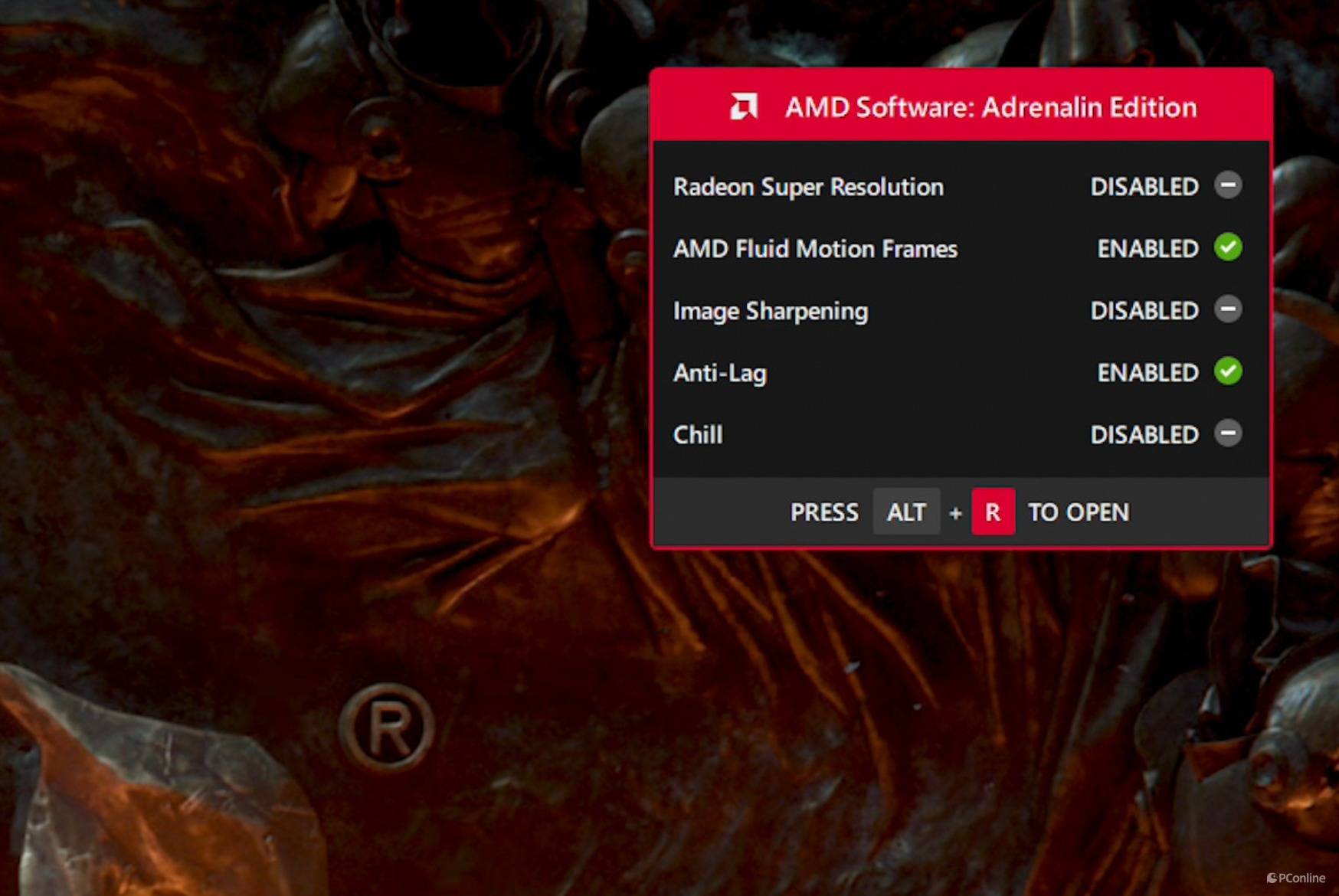The height and width of the screenshot is (896, 1339).
Task: Click the Image Sharpening gray minus icon
Action: pyautogui.click(x=1227, y=309)
